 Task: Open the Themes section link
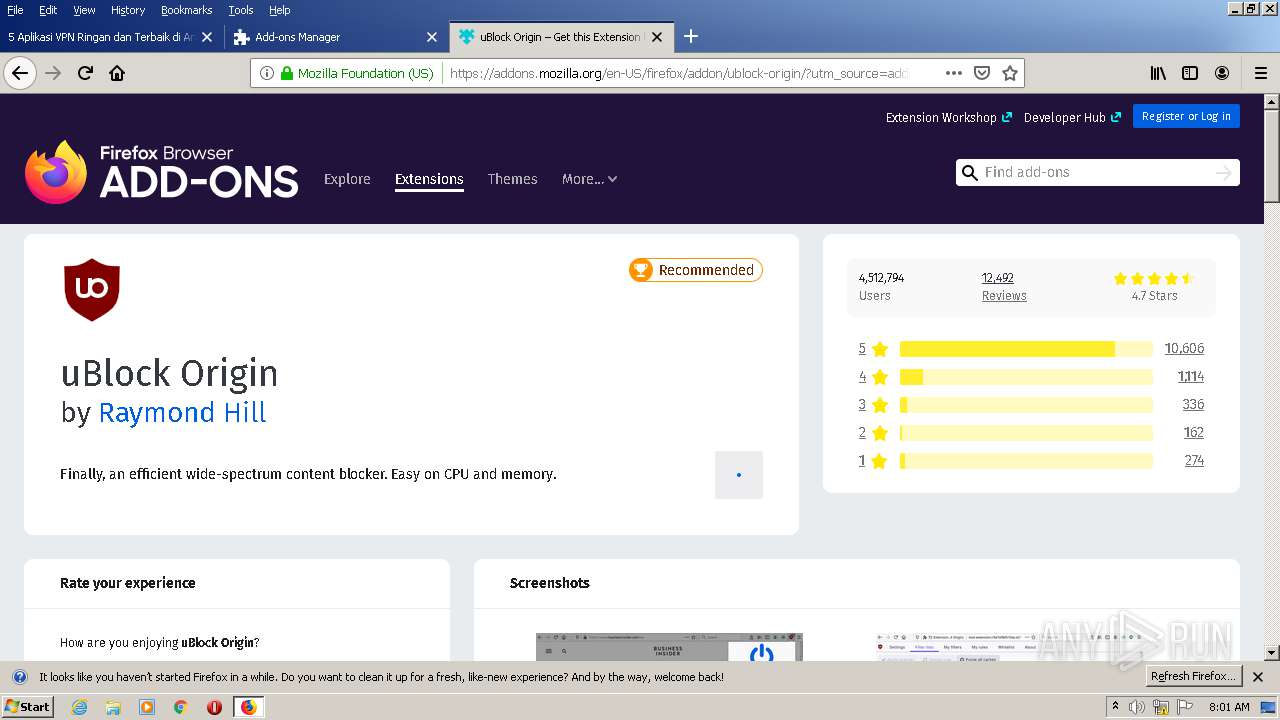[x=513, y=179]
